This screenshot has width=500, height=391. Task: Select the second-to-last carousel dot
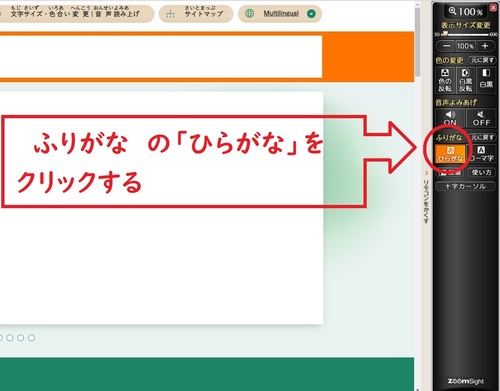(x=21, y=338)
